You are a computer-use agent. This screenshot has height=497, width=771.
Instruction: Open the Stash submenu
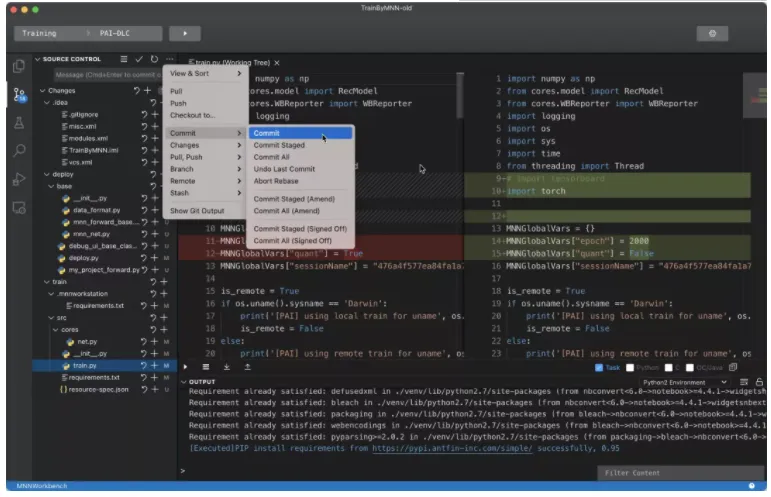[206, 193]
